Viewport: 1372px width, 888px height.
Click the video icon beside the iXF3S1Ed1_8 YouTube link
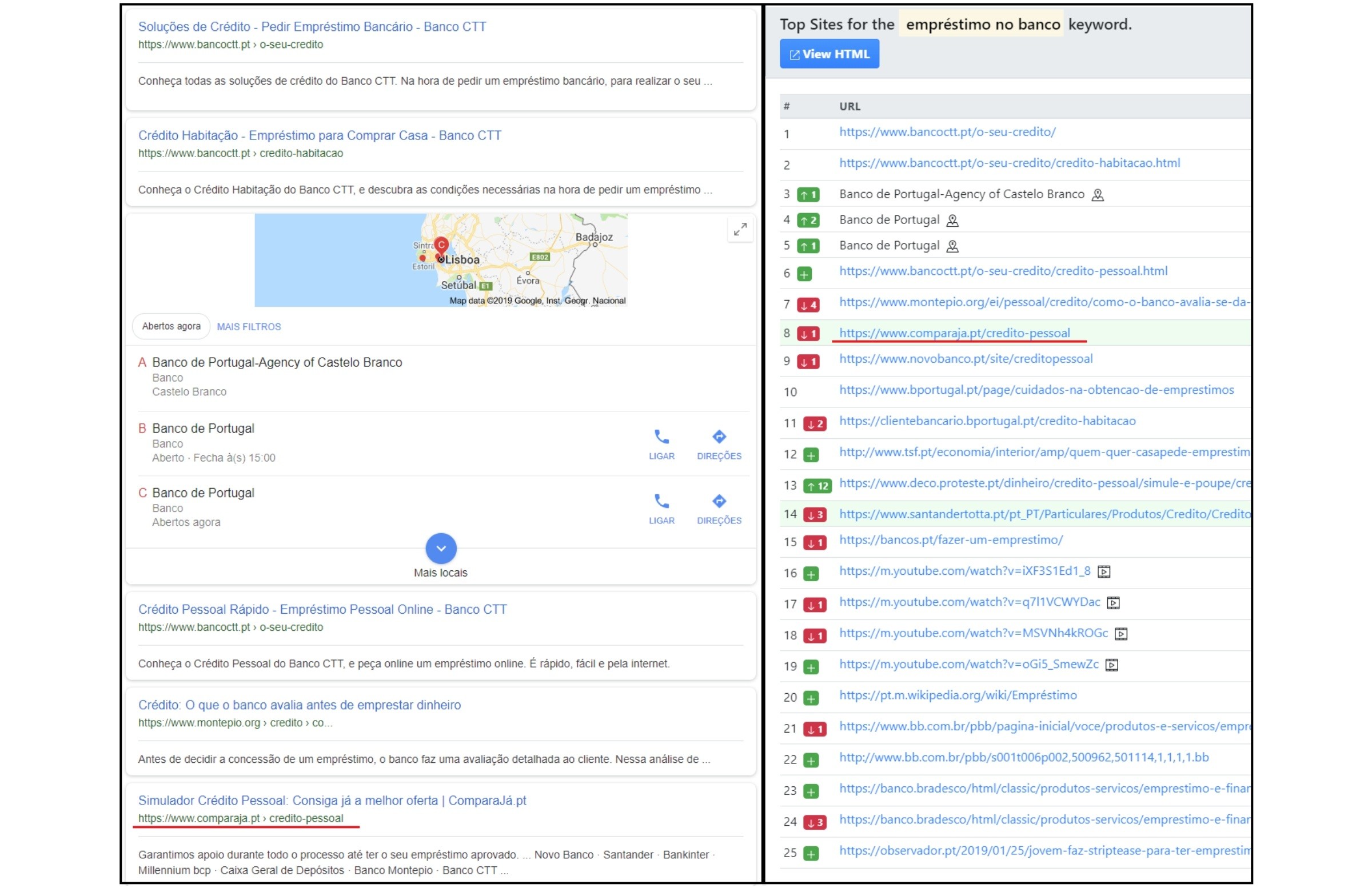click(1104, 571)
